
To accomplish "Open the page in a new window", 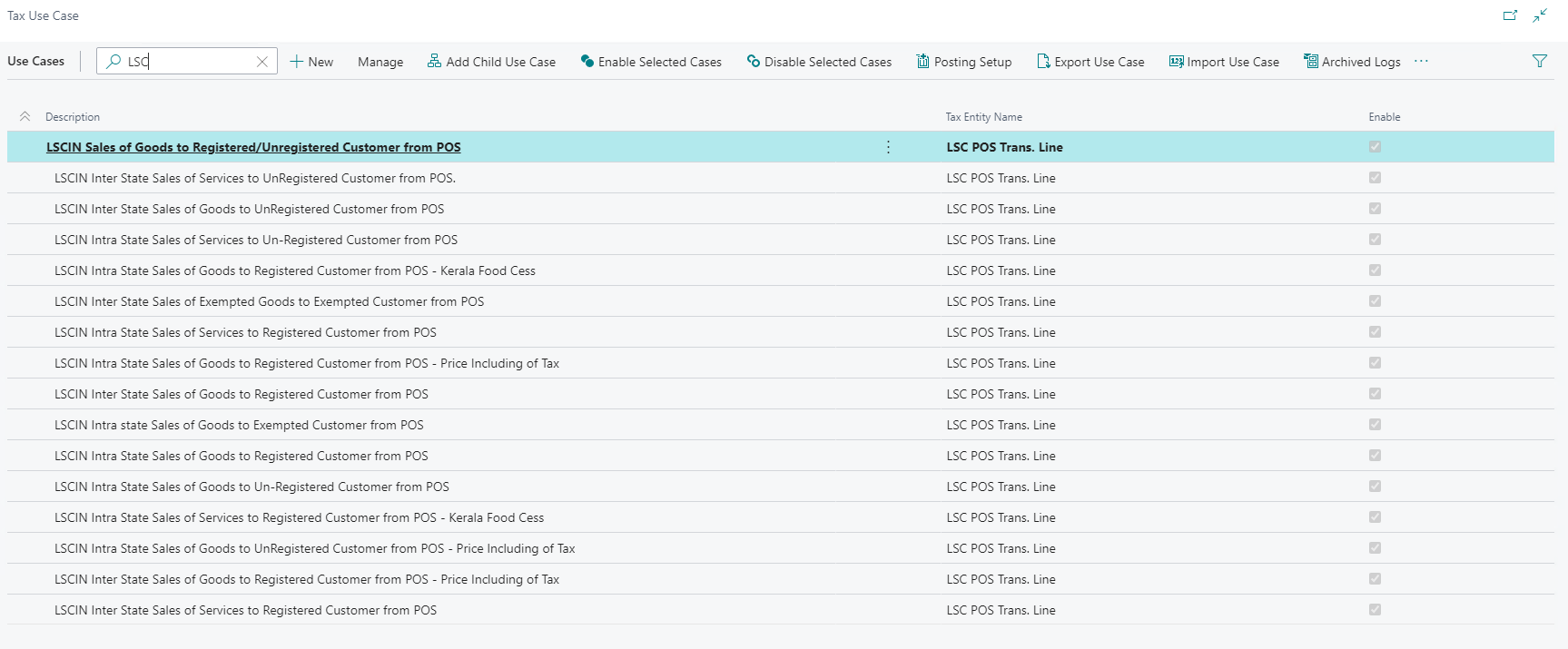I will tap(1510, 15).
